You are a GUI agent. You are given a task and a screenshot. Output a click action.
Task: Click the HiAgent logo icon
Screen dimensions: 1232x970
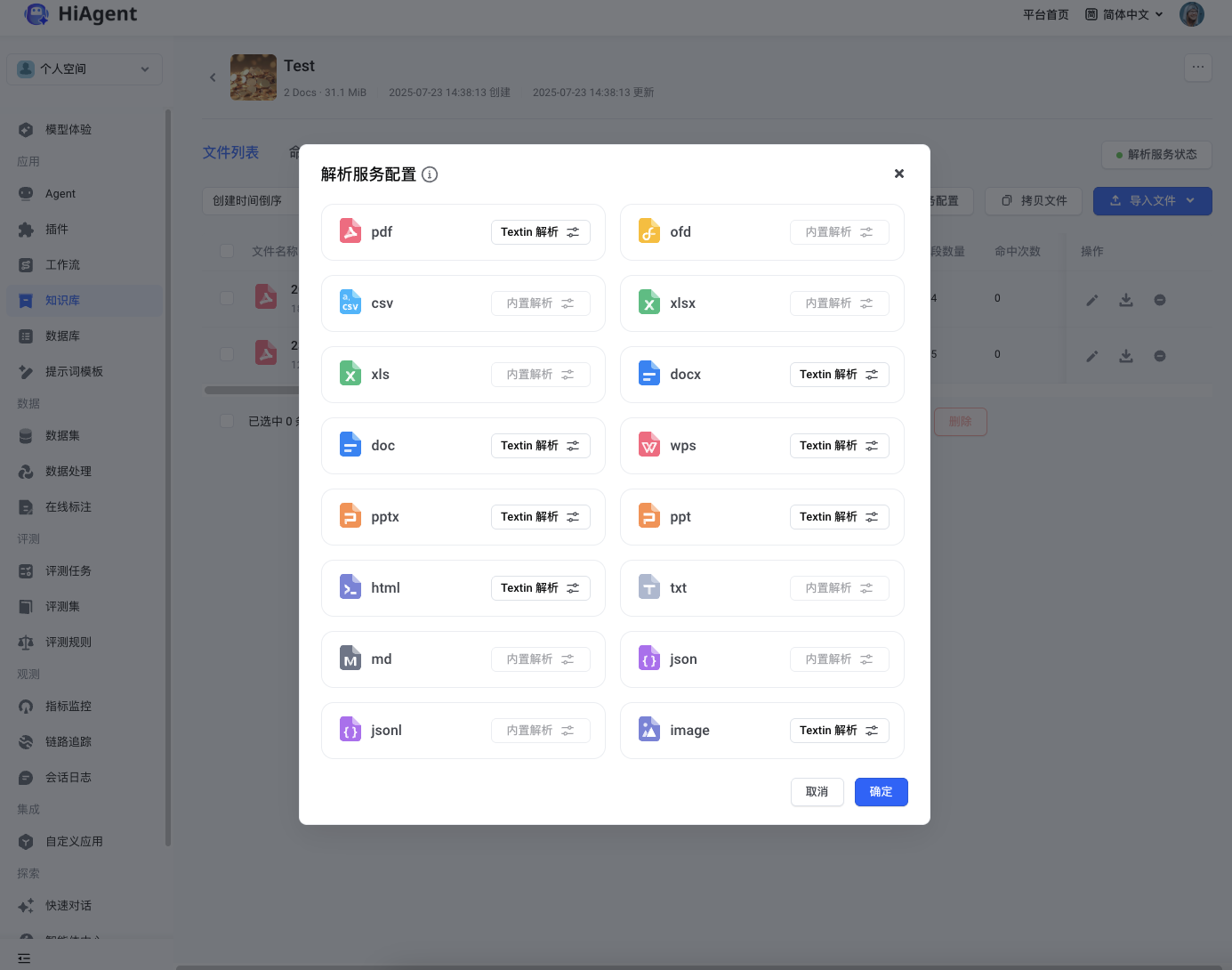(x=37, y=14)
